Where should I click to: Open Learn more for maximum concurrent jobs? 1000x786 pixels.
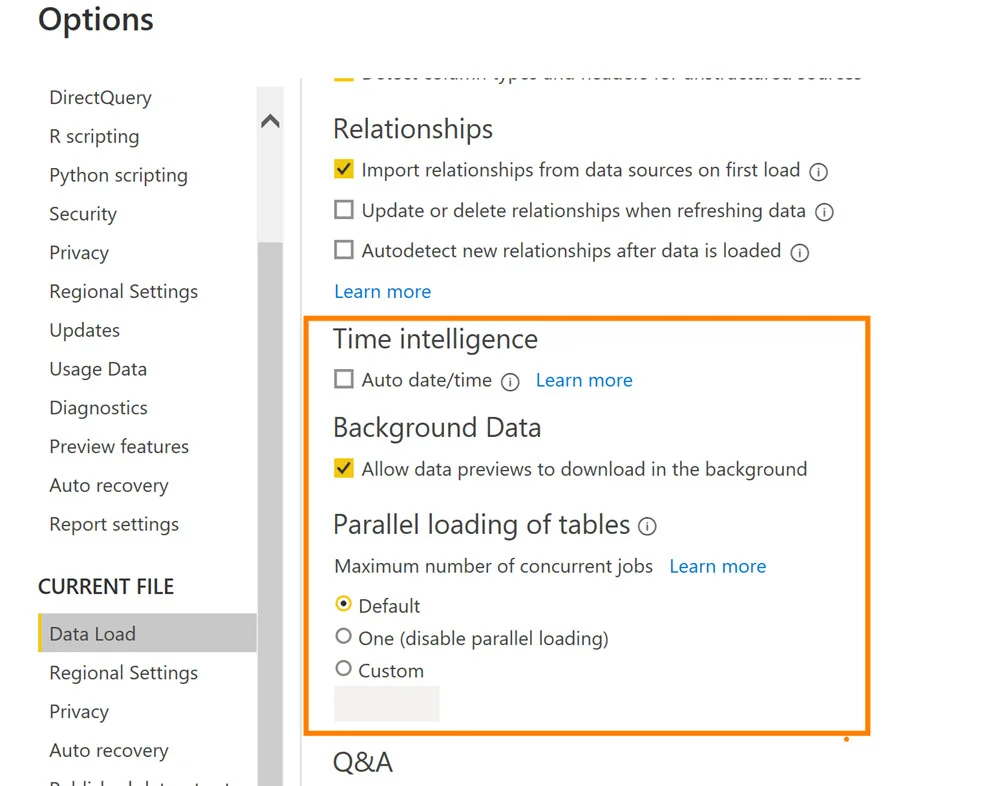point(717,567)
